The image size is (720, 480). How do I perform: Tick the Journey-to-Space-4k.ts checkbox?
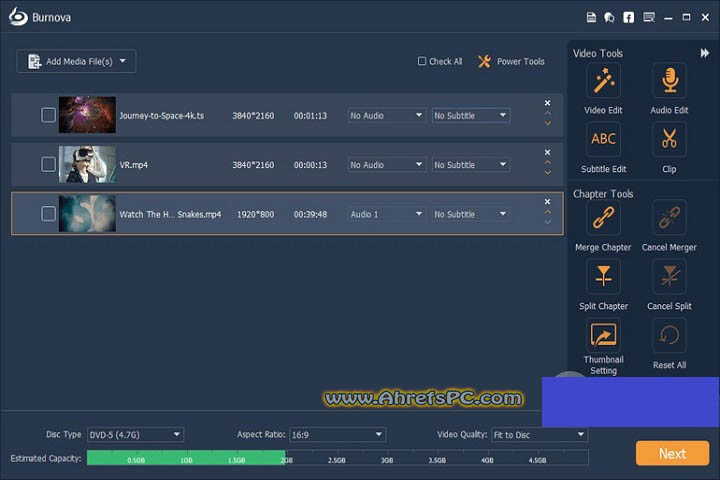(x=48, y=115)
